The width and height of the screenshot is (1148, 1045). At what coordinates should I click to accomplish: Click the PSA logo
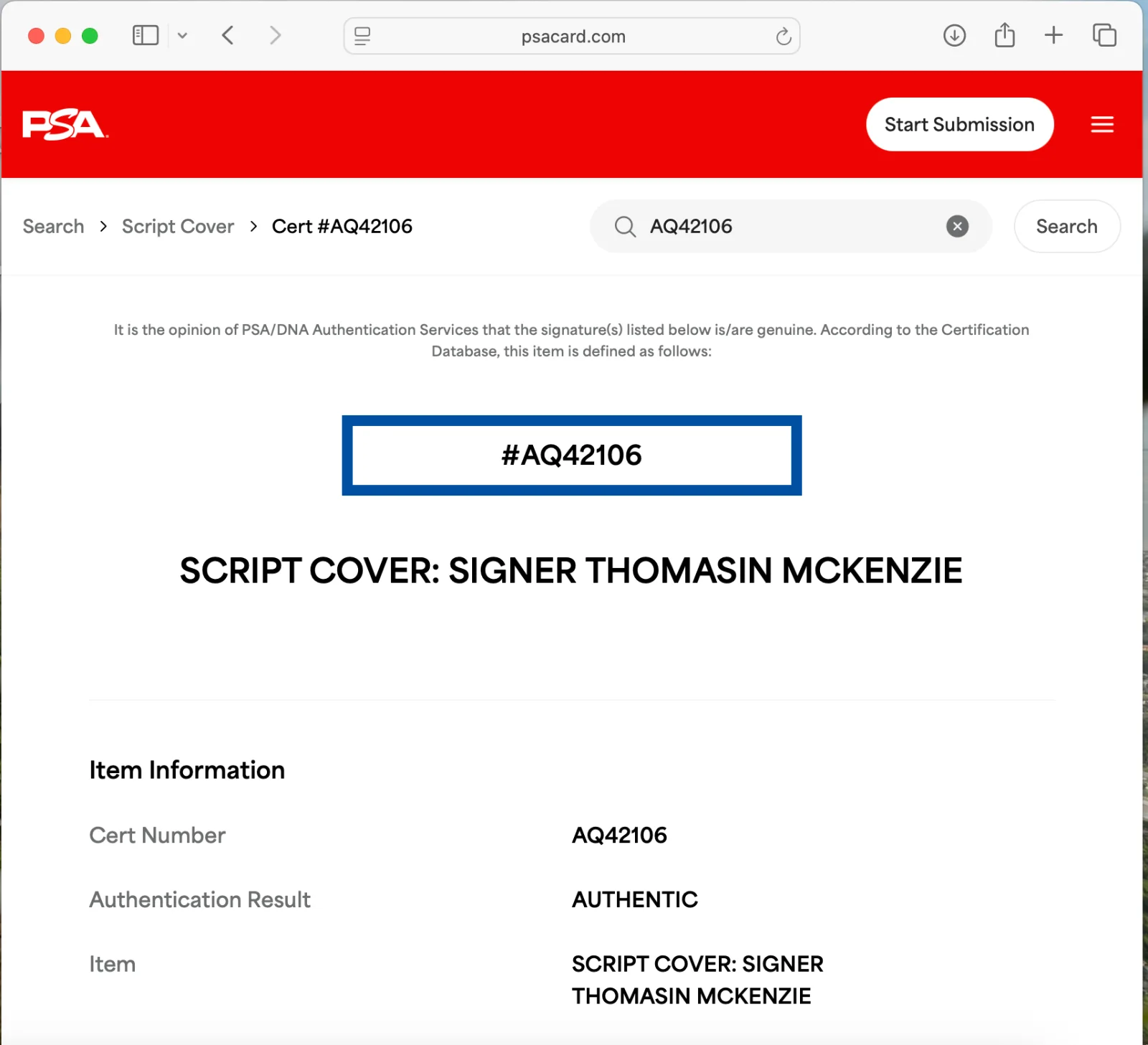point(65,125)
